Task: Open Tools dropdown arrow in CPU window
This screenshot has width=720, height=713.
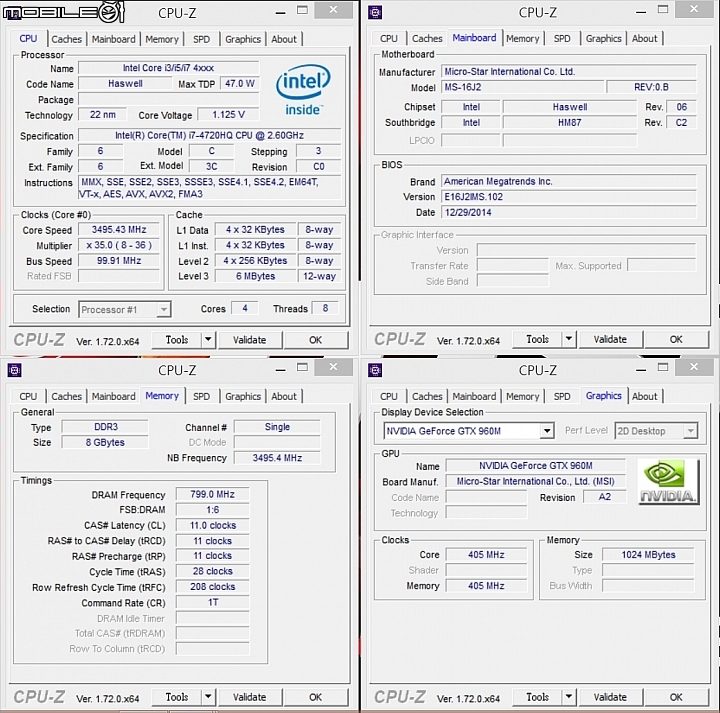Action: (x=208, y=340)
